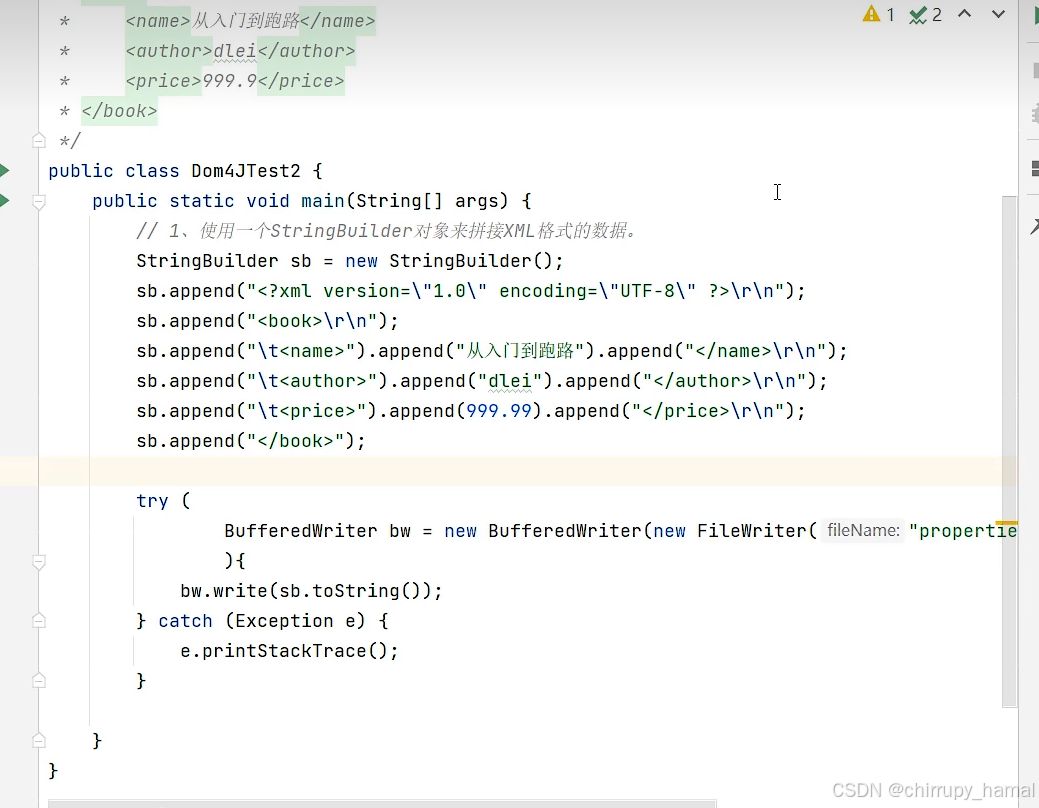Collapse the main method fold marker

click(38, 202)
